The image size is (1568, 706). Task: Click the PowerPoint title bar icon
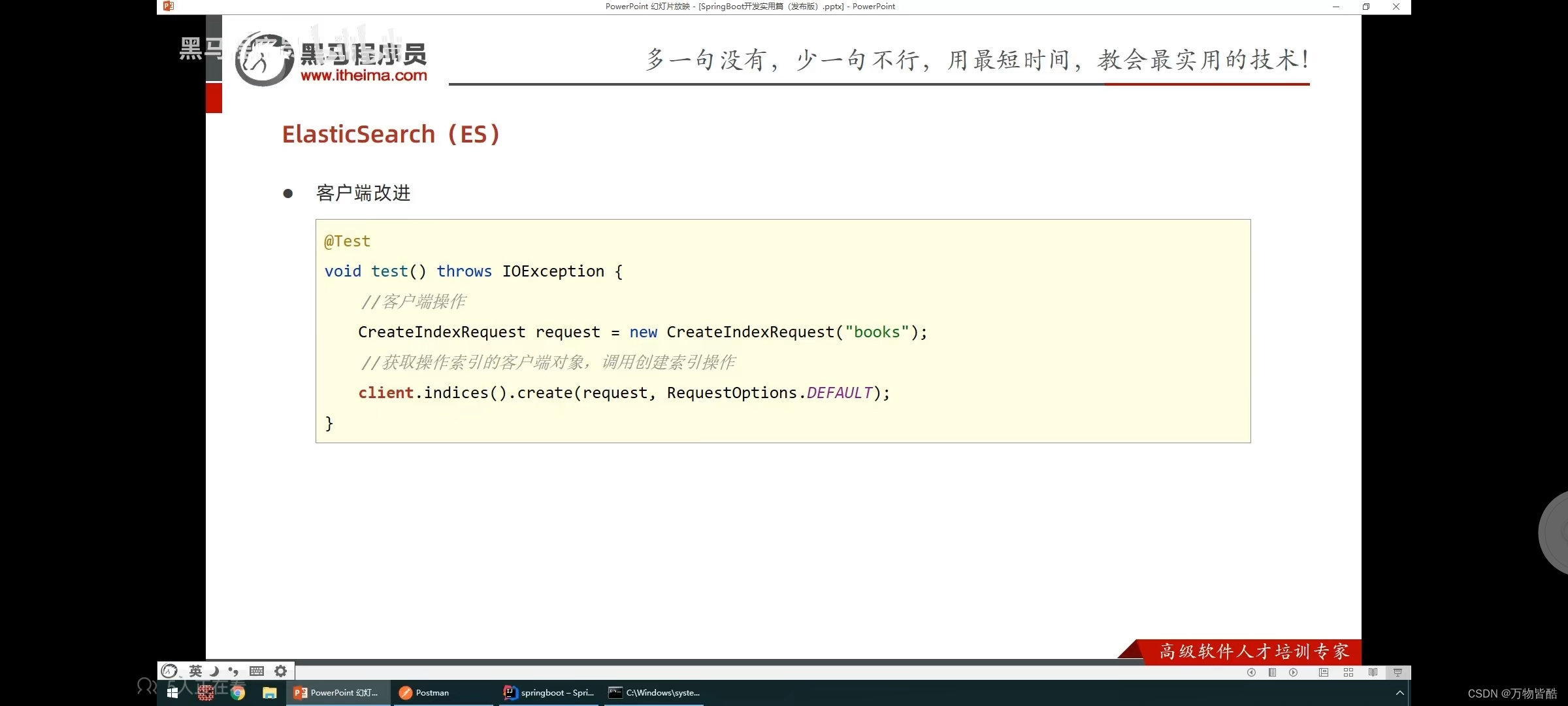169,6
